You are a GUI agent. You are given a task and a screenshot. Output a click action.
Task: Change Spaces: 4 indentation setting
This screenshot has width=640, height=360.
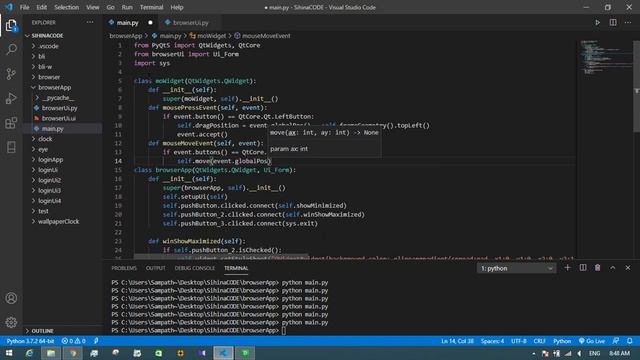click(492, 341)
